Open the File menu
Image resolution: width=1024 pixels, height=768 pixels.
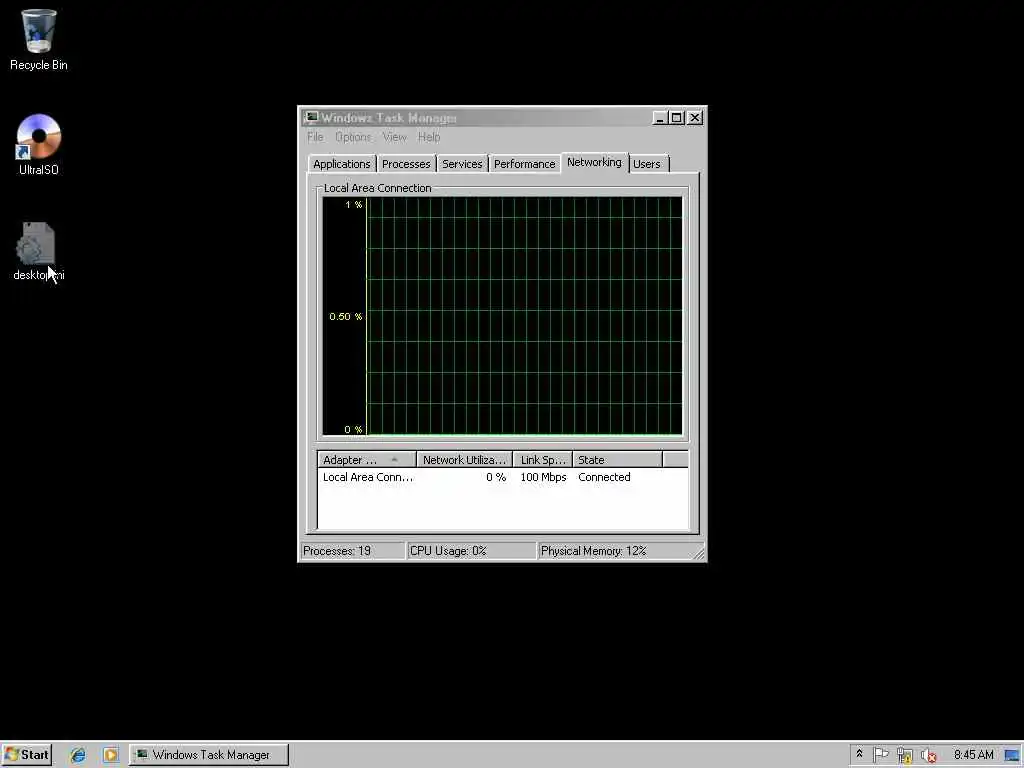pyautogui.click(x=315, y=137)
